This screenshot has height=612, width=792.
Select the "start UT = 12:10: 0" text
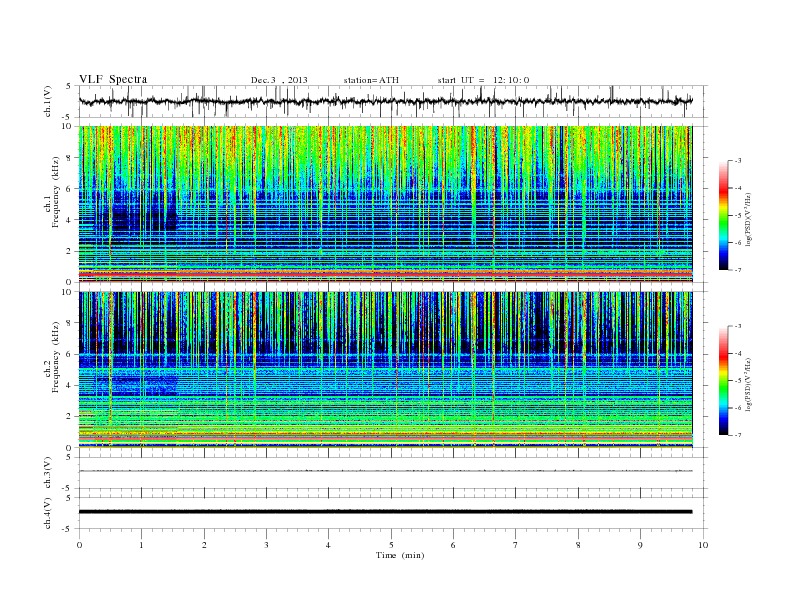[483, 80]
